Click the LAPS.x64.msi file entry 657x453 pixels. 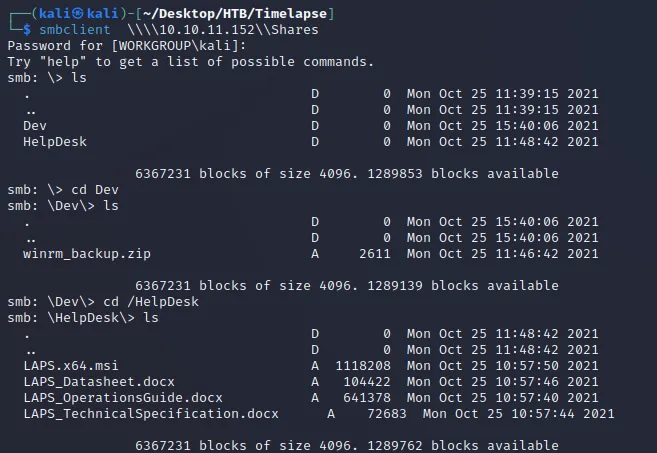tap(71, 365)
